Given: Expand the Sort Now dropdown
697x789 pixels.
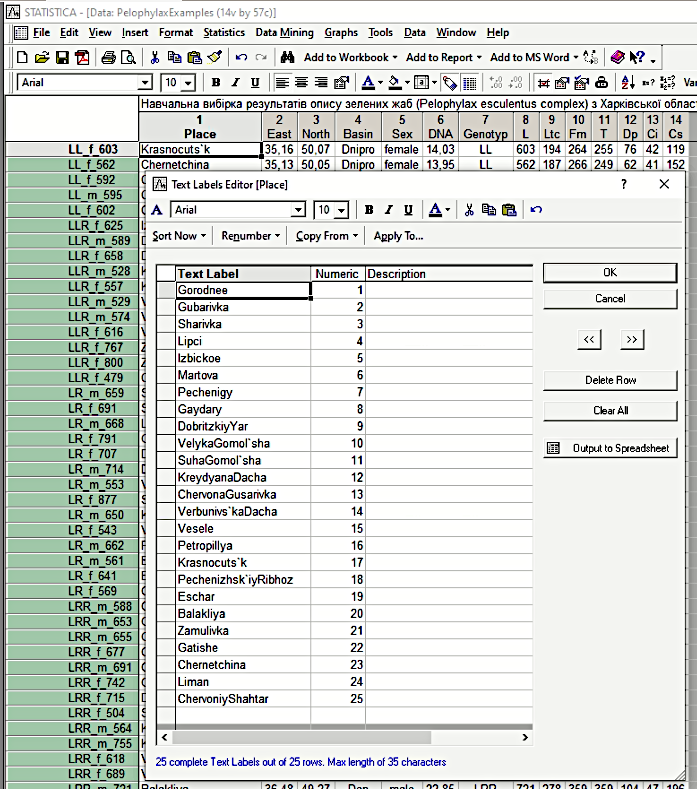Looking at the screenshot, I should point(179,236).
